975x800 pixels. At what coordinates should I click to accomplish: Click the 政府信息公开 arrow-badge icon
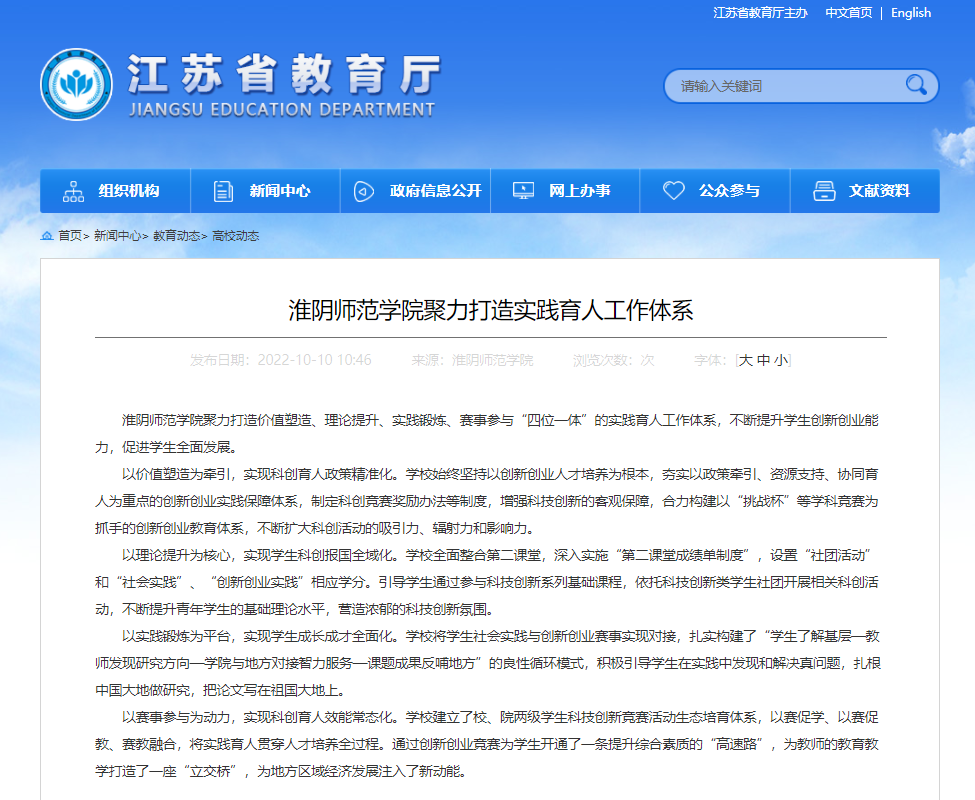point(364,191)
